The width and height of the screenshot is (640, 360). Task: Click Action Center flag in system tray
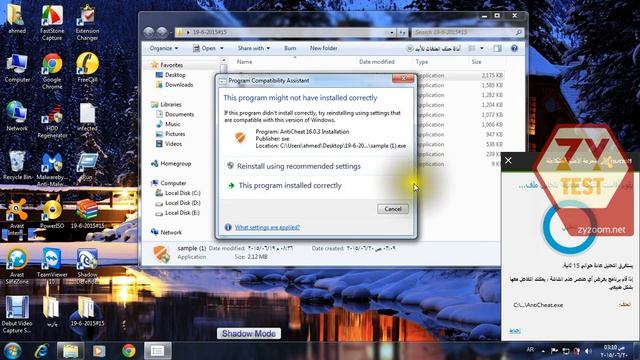tap(554, 351)
